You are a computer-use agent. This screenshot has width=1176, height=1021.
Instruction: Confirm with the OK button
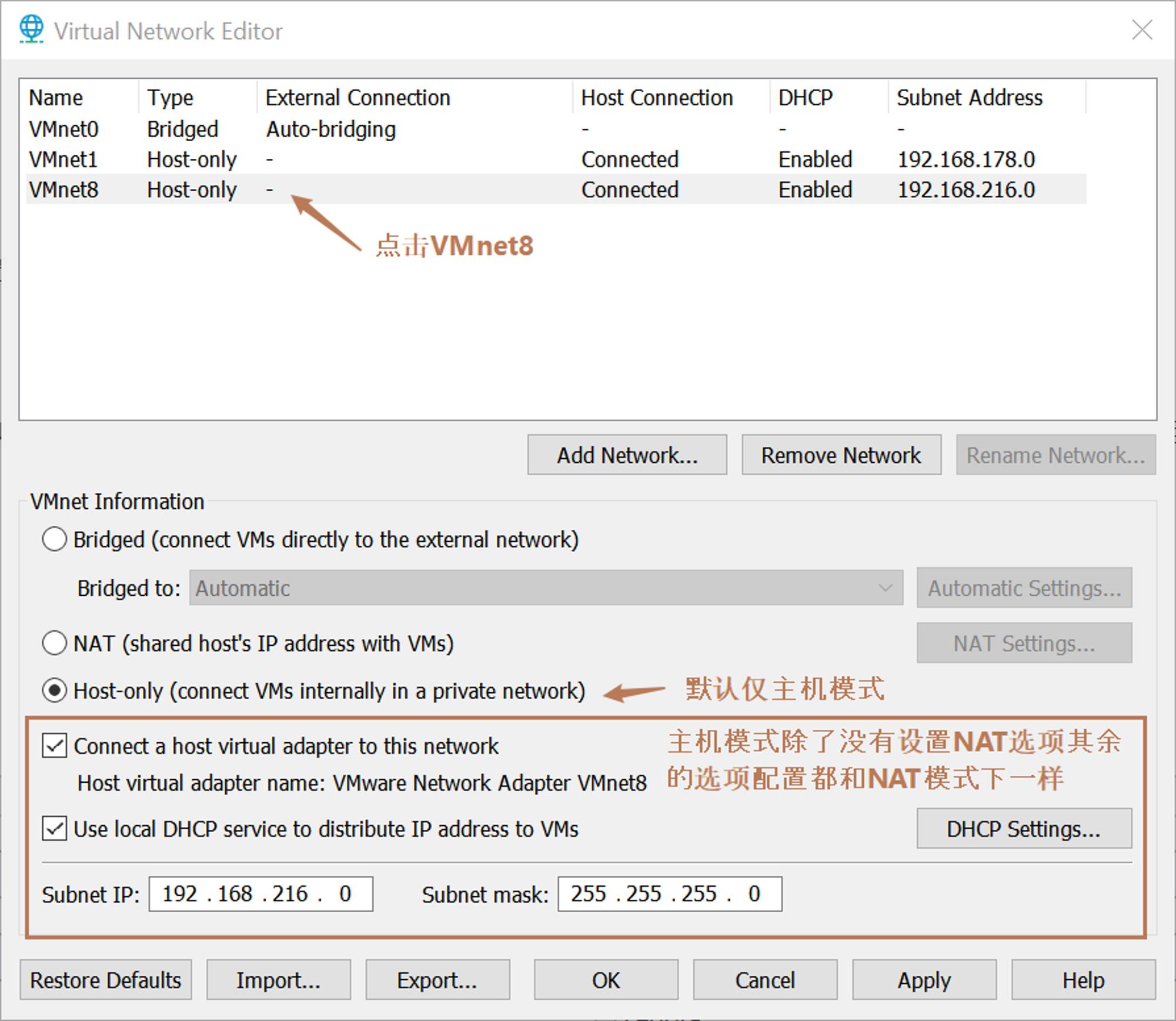(x=606, y=980)
